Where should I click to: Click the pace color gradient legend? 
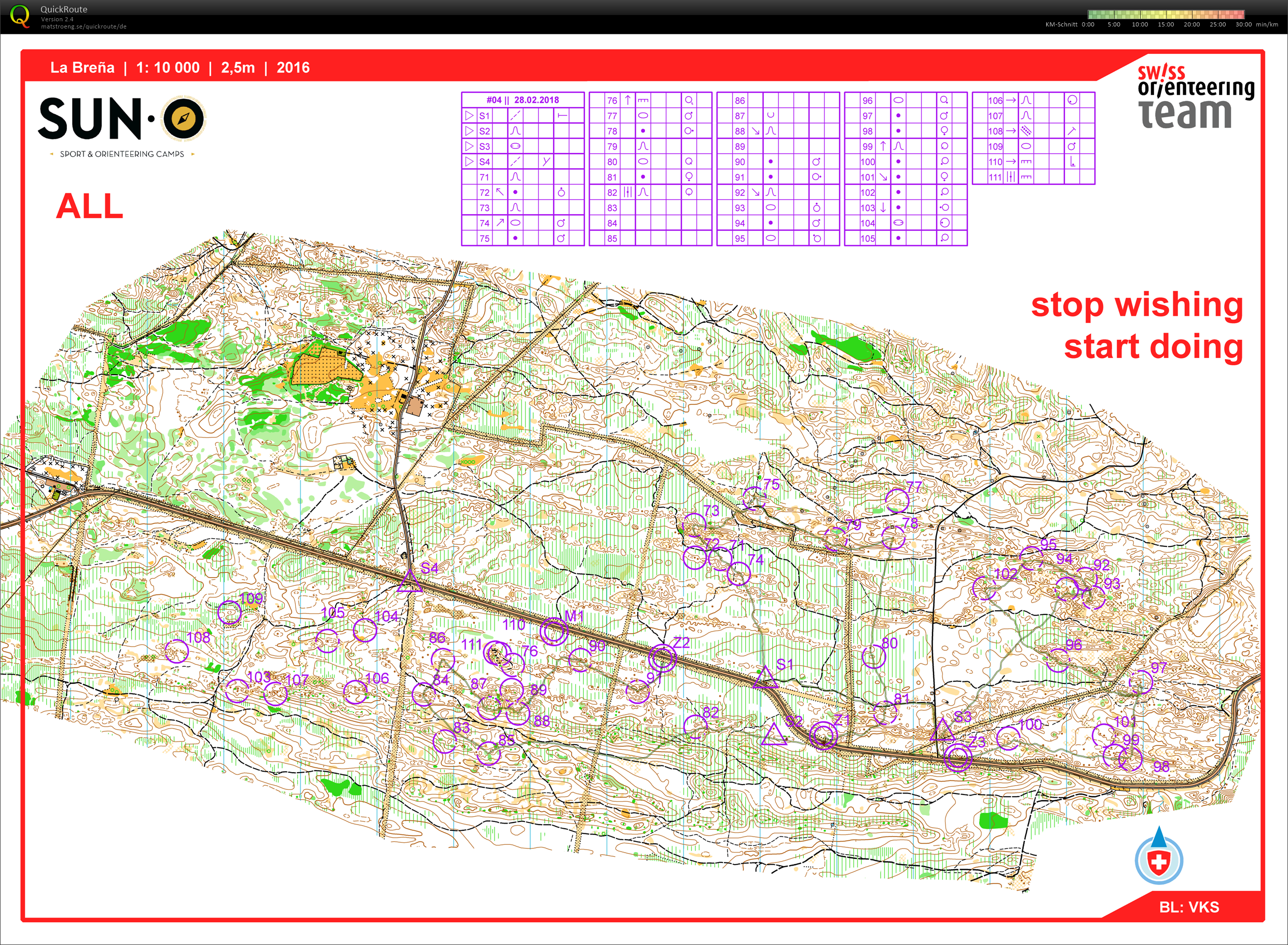pyautogui.click(x=1166, y=15)
